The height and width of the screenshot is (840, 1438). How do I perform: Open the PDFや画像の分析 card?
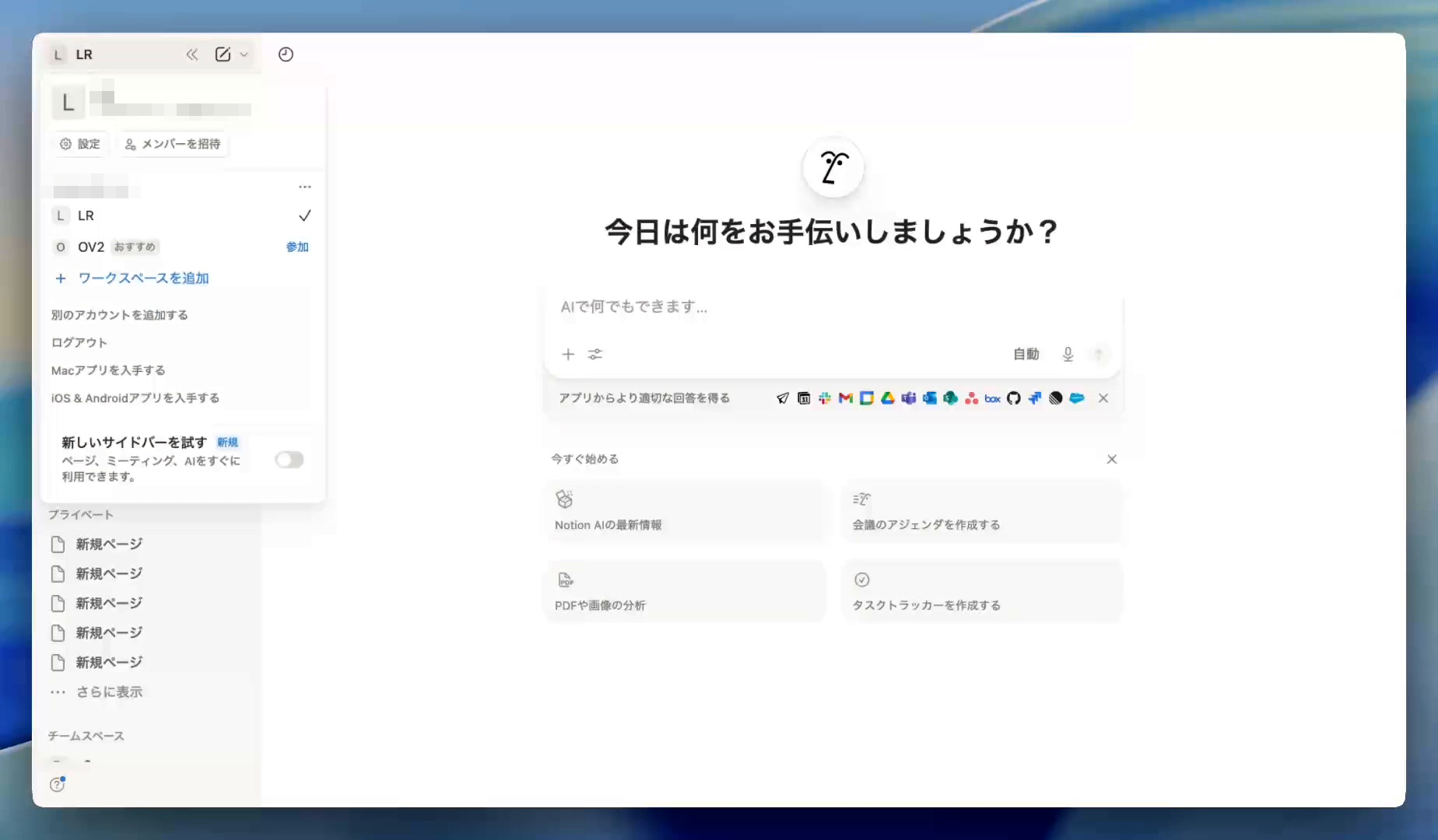click(x=685, y=591)
